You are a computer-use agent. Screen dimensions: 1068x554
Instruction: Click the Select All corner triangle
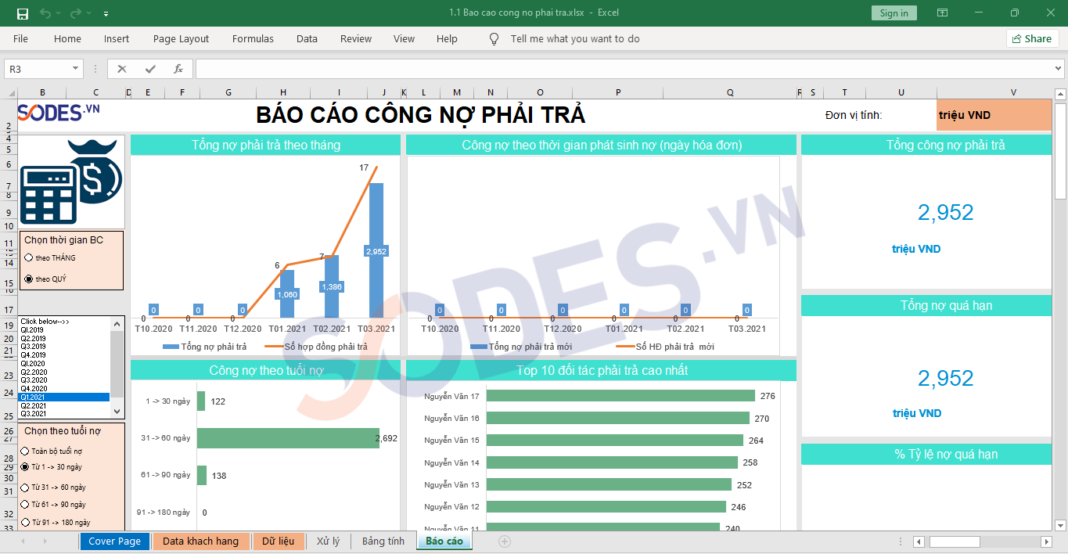click(10, 93)
